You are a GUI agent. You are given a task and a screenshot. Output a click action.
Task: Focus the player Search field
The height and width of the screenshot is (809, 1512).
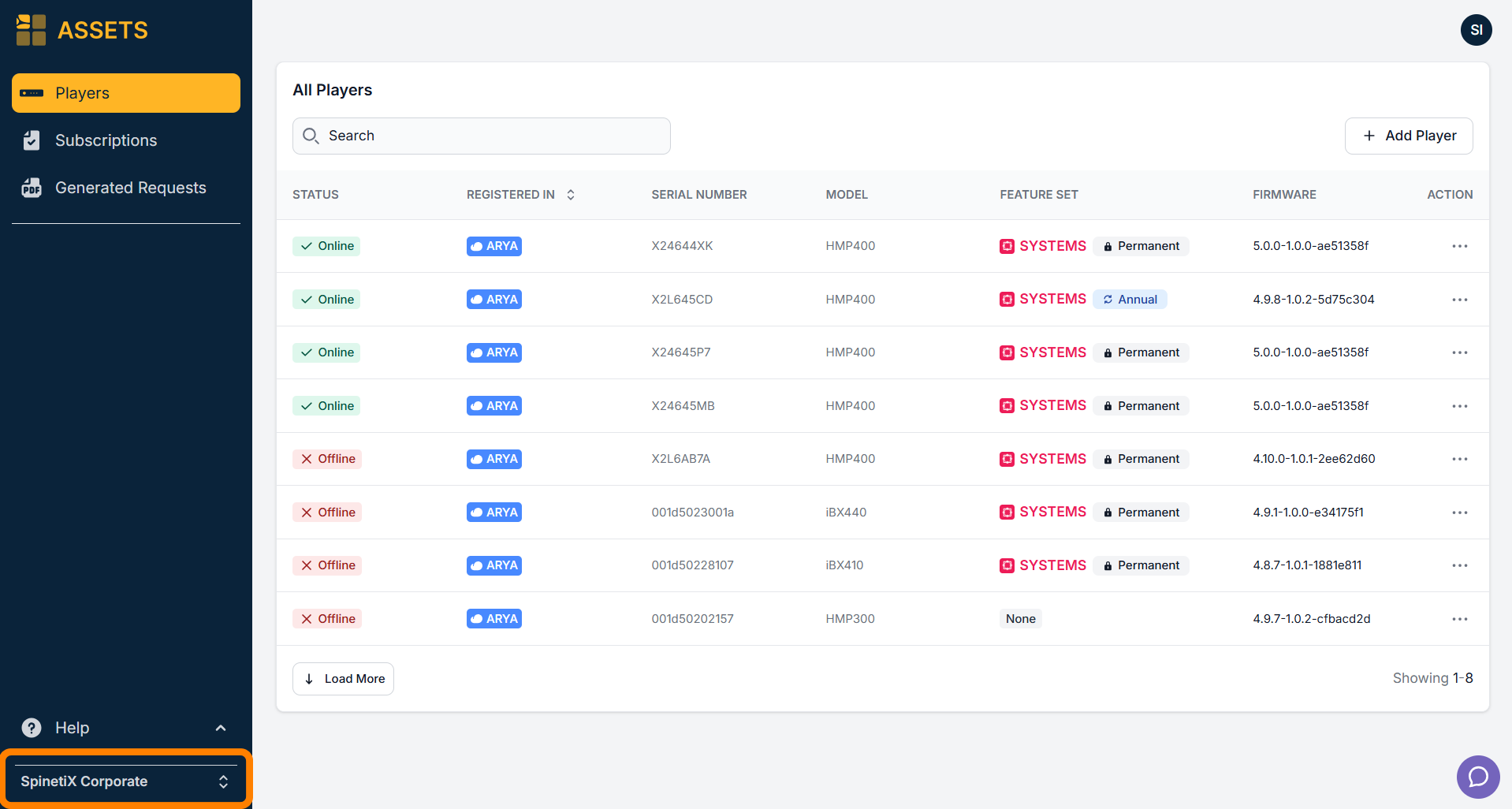pos(482,136)
